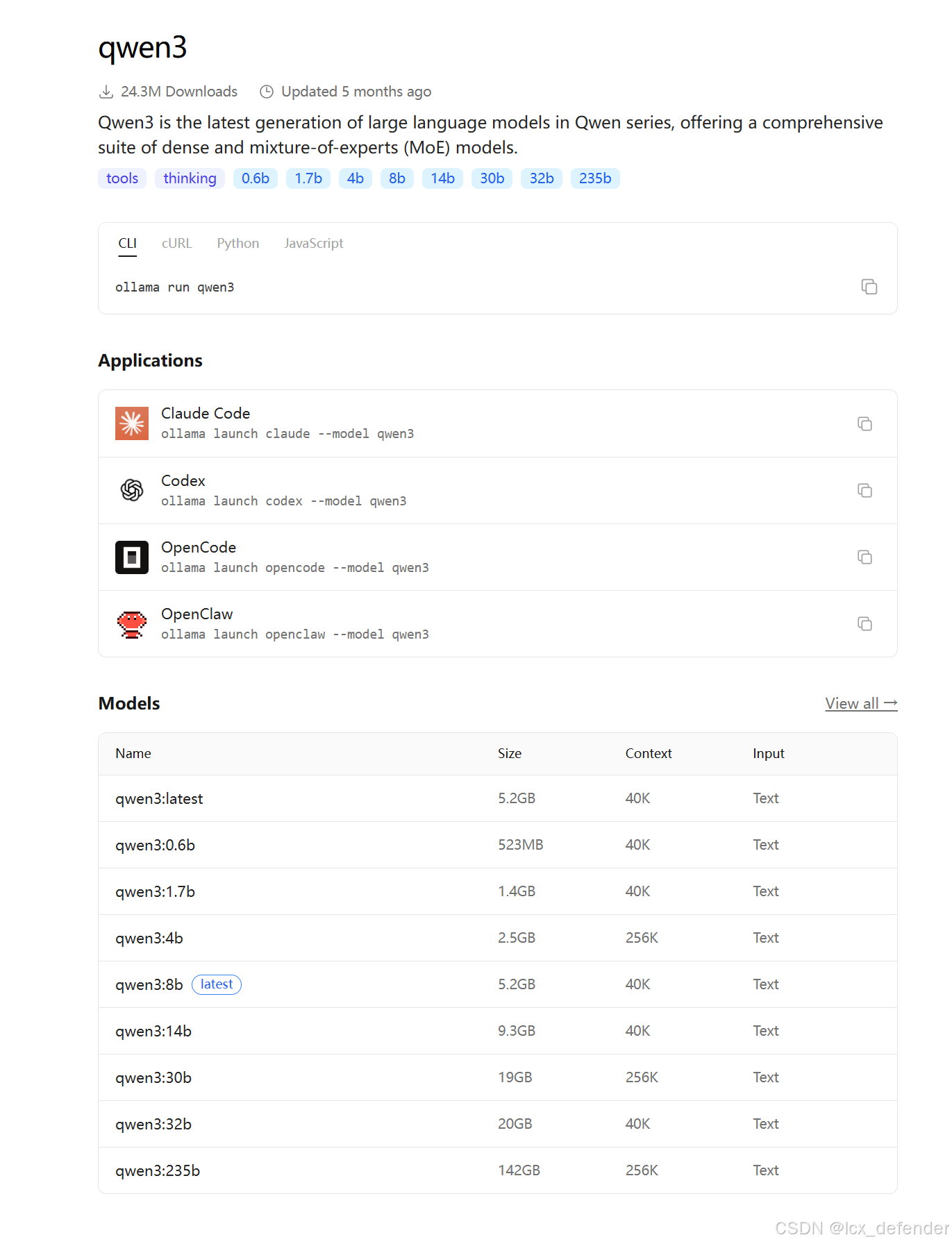Click the Size column header
952x1244 pixels.
pos(510,754)
